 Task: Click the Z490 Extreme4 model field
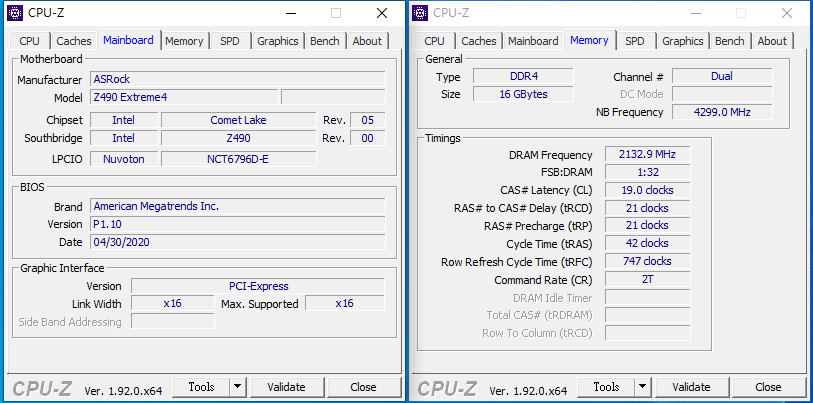point(184,97)
